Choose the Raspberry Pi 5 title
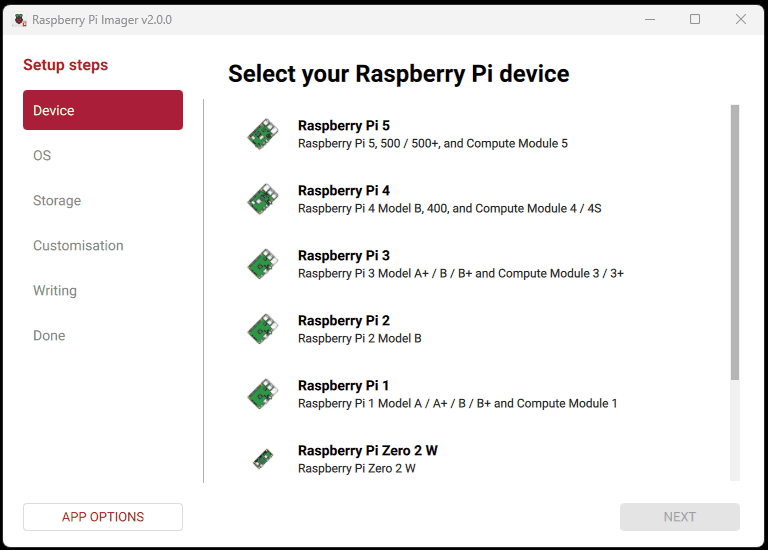 tap(344, 125)
